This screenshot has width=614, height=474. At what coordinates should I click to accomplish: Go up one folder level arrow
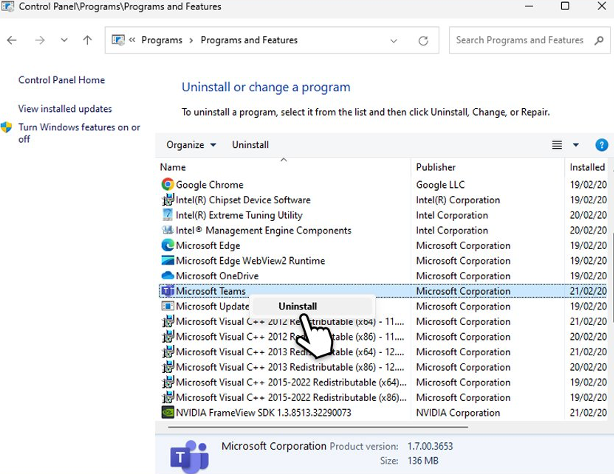pos(87,40)
